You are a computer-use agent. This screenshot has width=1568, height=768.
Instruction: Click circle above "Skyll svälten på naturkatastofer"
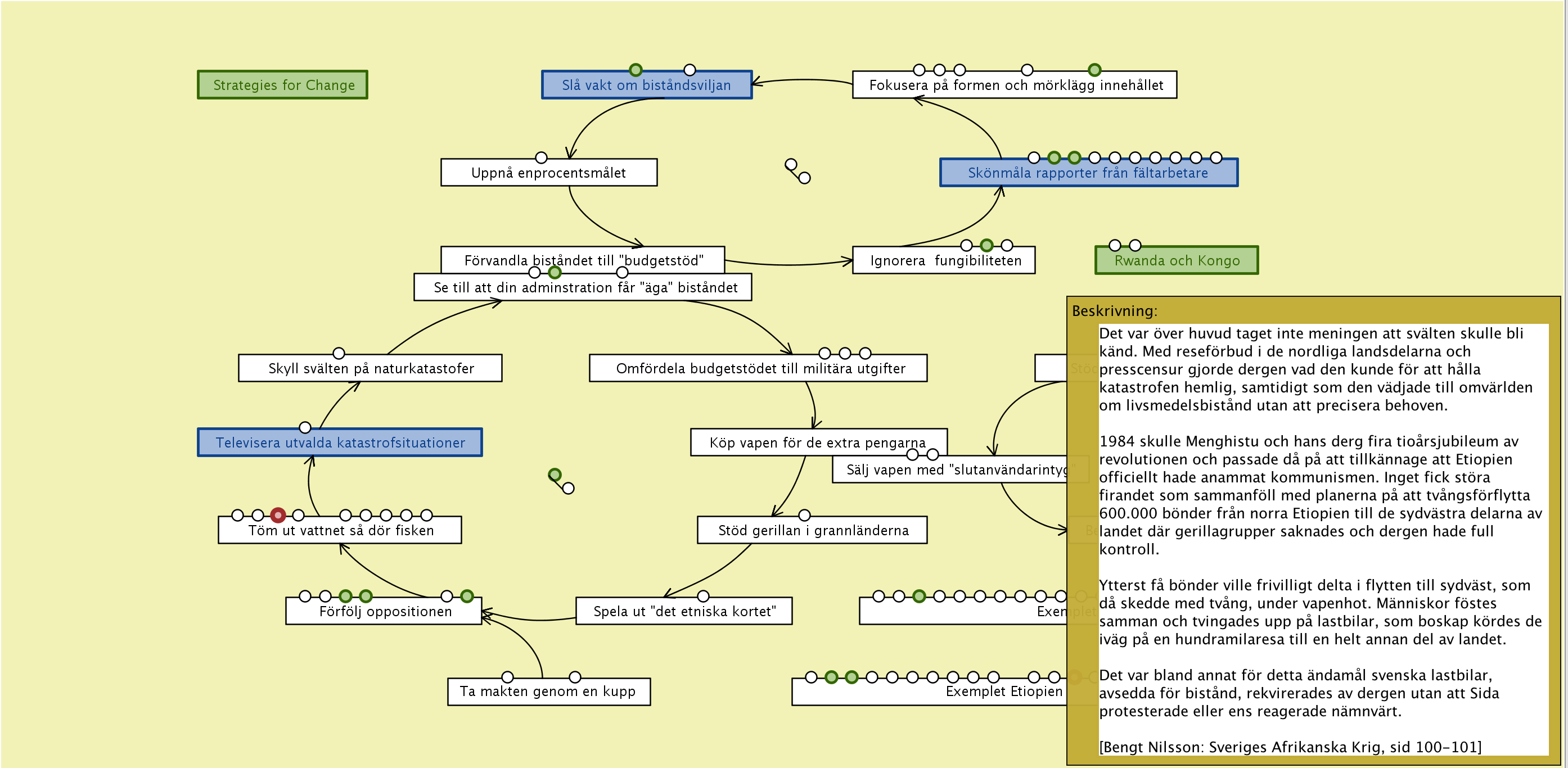(339, 353)
